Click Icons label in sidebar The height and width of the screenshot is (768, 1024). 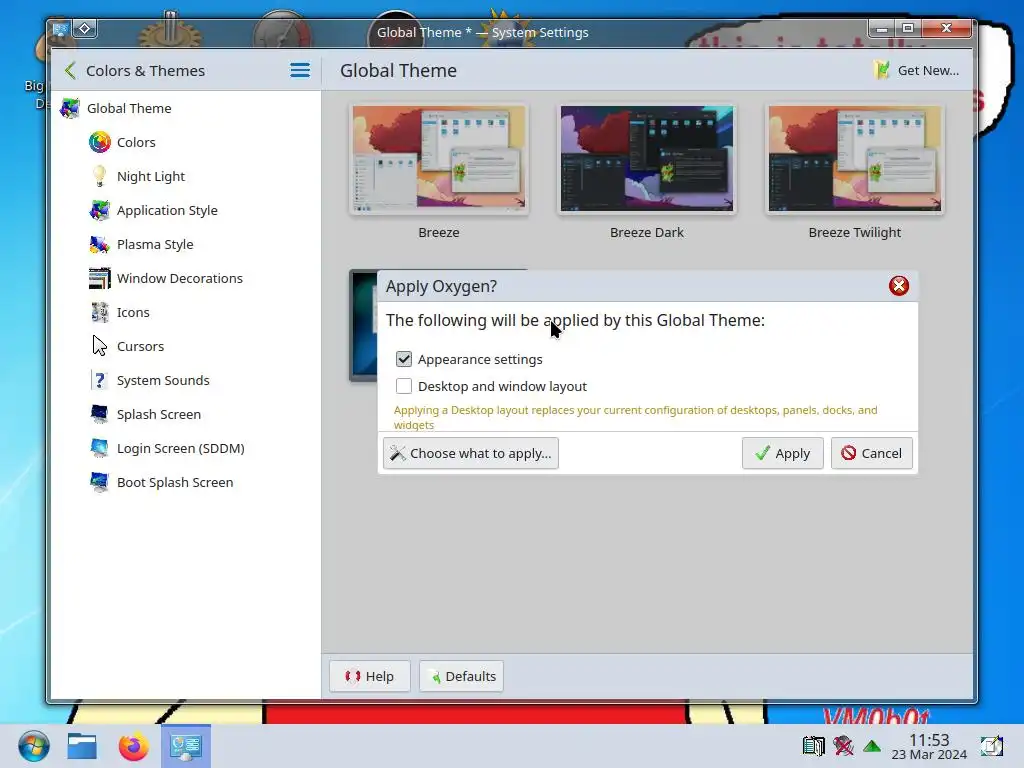click(133, 312)
